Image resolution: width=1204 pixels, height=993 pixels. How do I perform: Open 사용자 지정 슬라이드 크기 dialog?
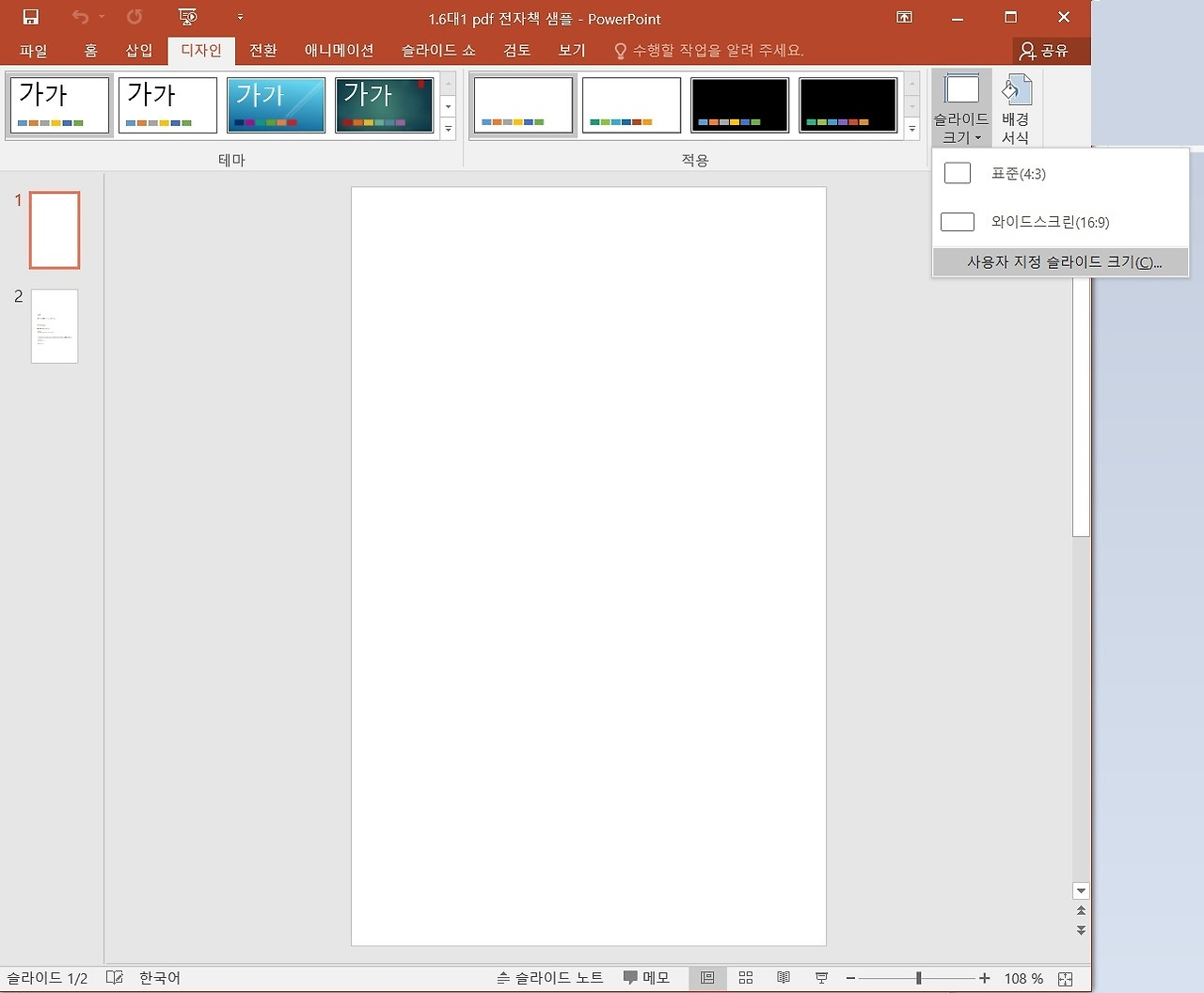1060,262
